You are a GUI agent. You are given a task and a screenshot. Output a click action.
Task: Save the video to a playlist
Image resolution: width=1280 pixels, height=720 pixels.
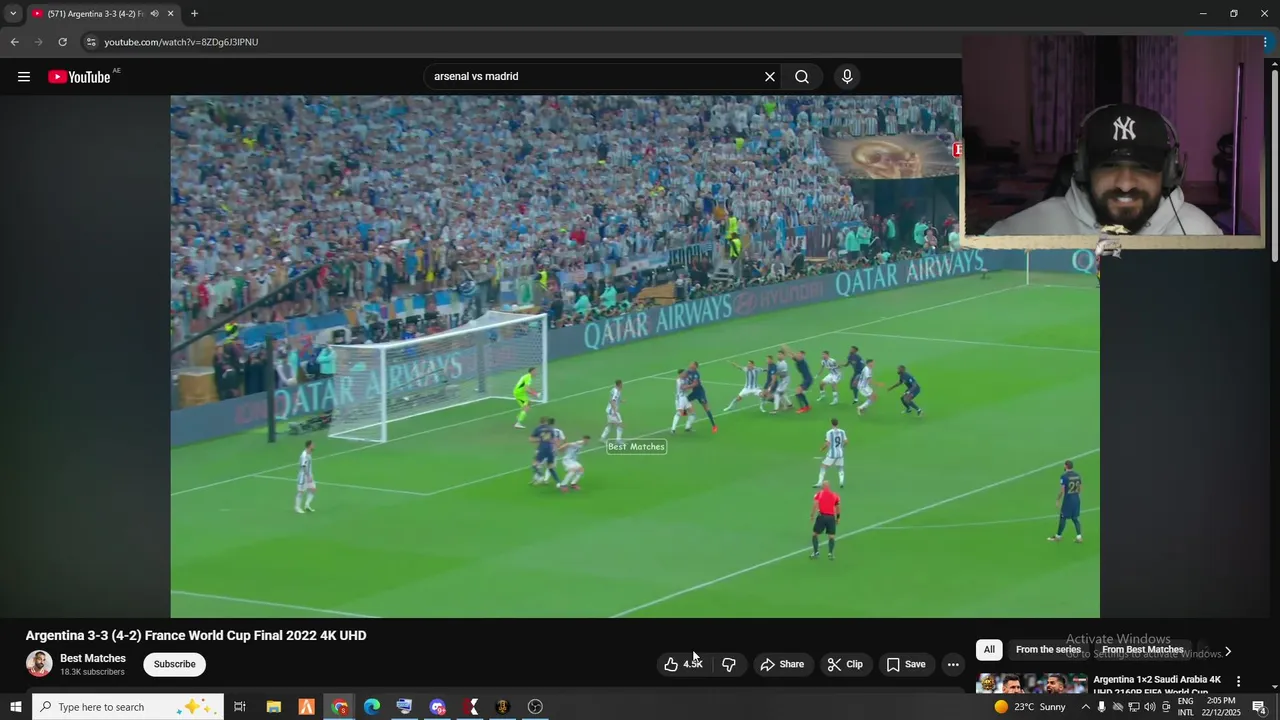[x=906, y=664]
